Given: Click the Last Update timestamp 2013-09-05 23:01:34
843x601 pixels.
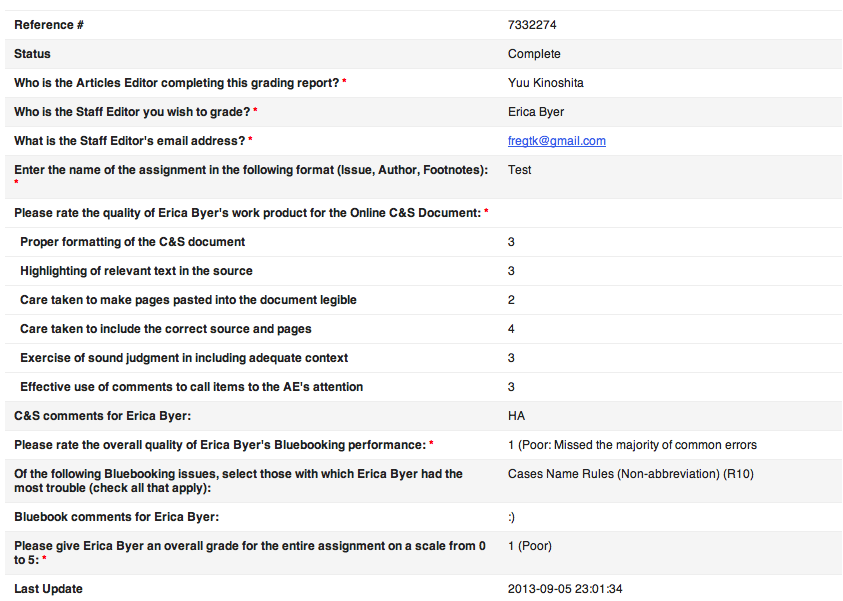Looking at the screenshot, I should [x=565, y=589].
